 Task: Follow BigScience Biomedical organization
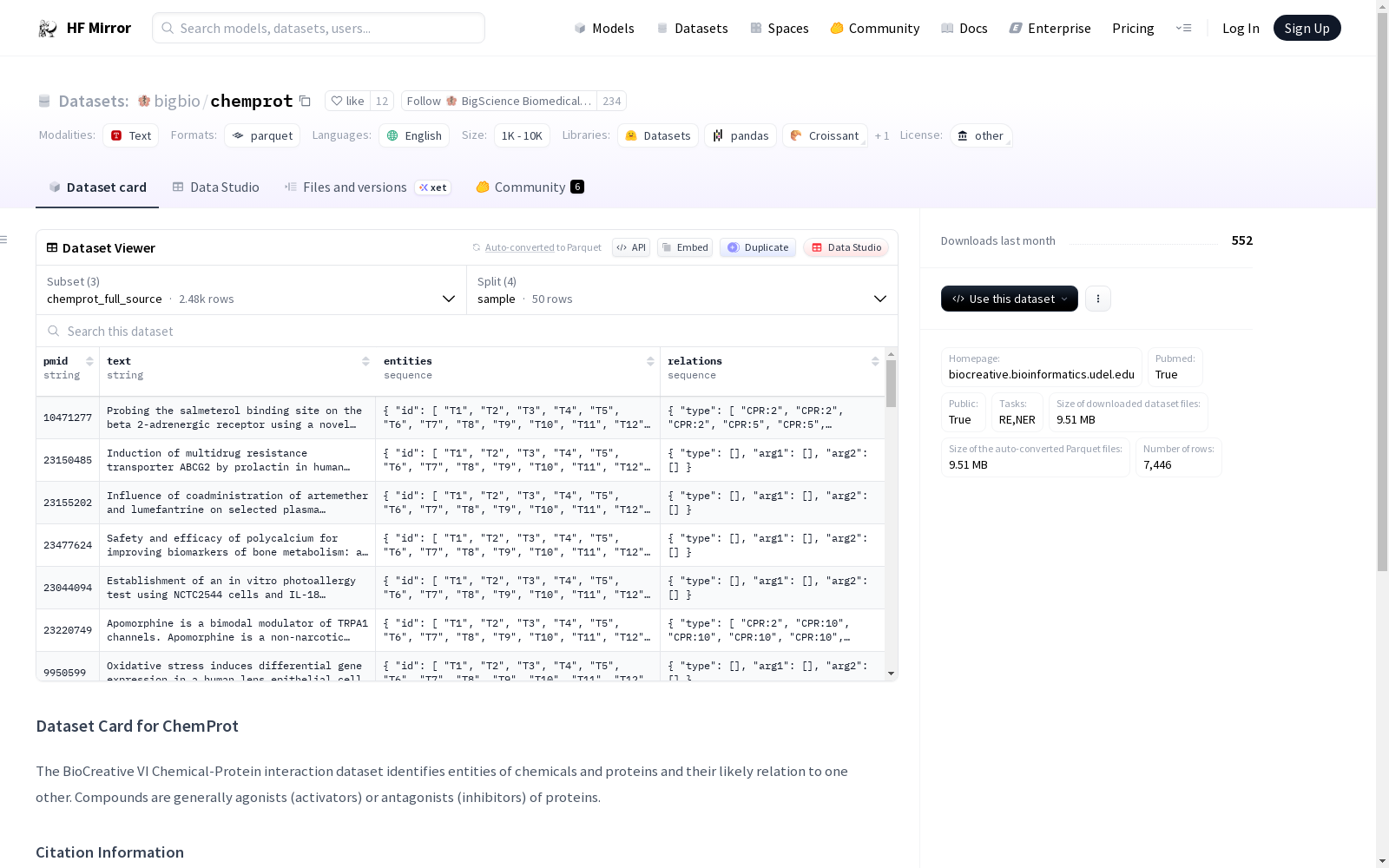pos(499,101)
